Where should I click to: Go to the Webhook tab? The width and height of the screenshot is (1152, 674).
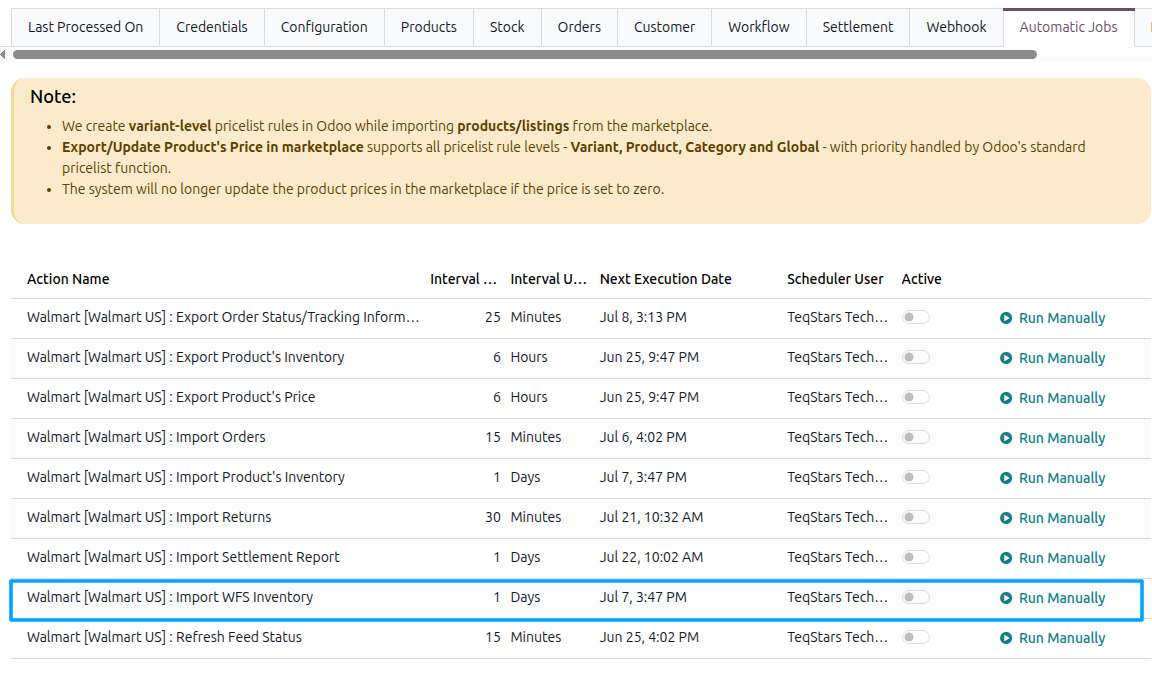click(956, 27)
